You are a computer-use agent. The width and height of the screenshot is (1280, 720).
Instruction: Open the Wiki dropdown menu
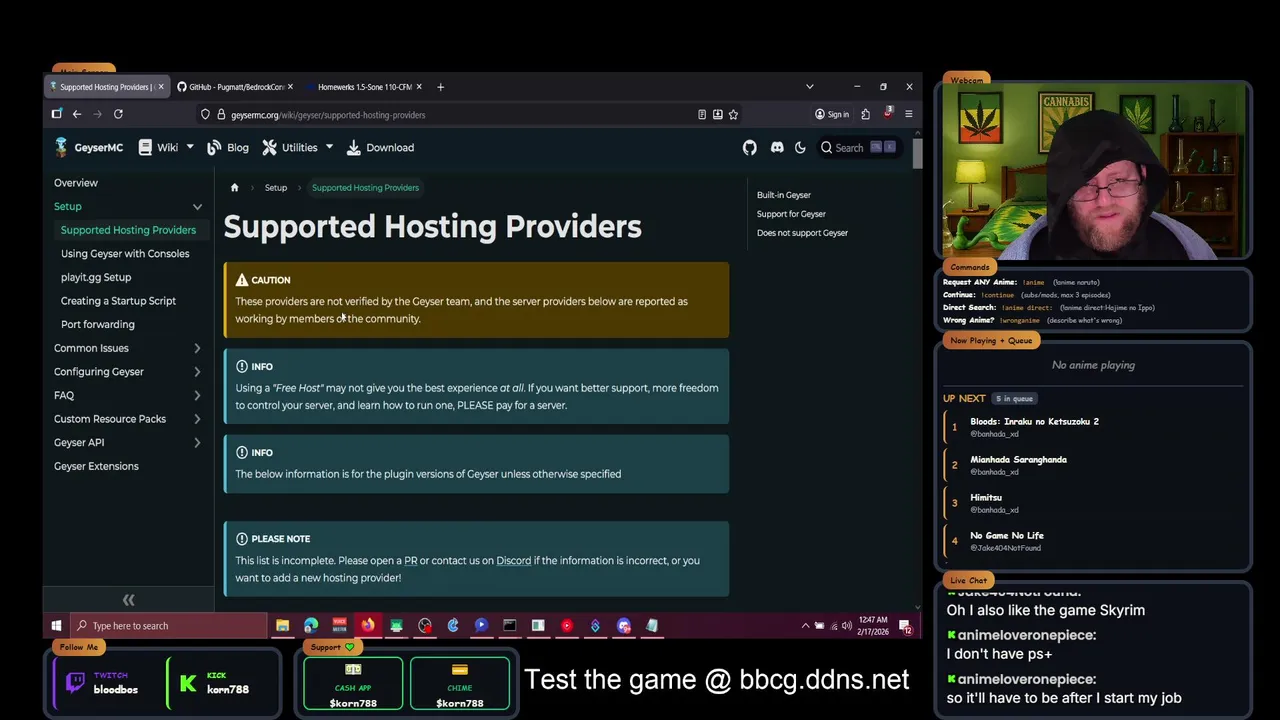pyautogui.click(x=166, y=147)
